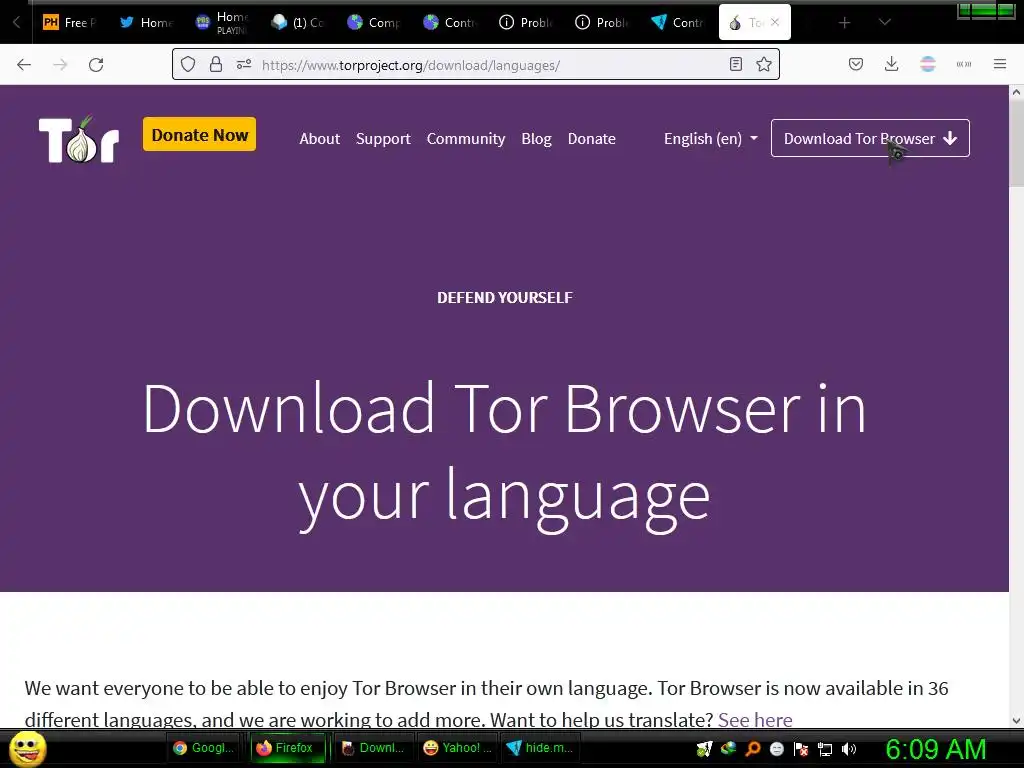Open the tracking protection shield icon
The width and height of the screenshot is (1024, 768).
click(188, 65)
